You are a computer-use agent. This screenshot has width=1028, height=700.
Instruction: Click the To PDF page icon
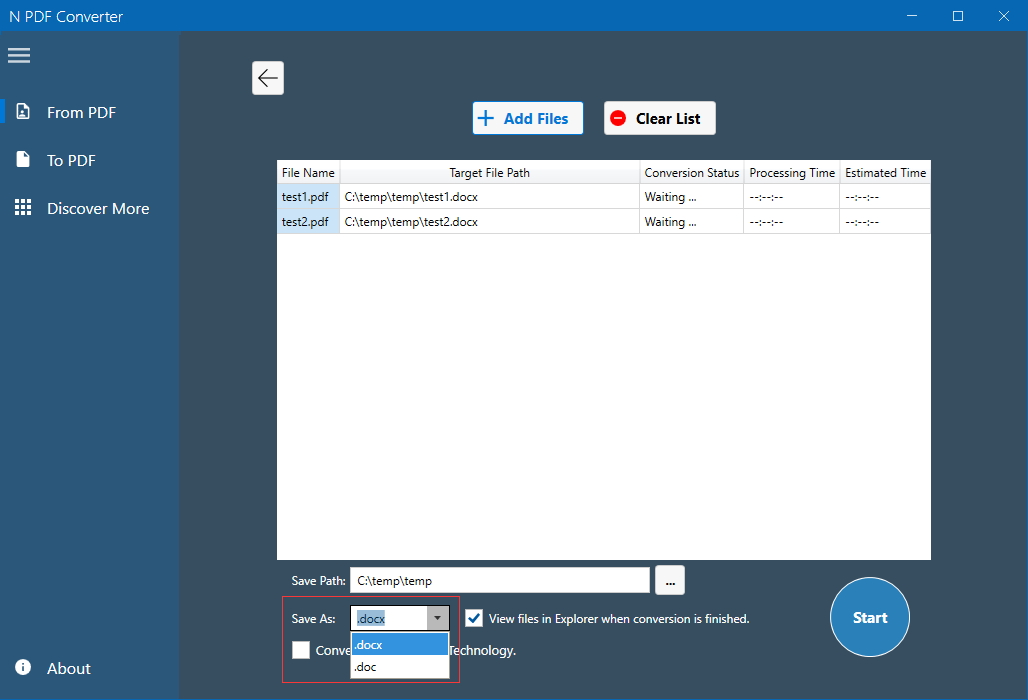23,160
